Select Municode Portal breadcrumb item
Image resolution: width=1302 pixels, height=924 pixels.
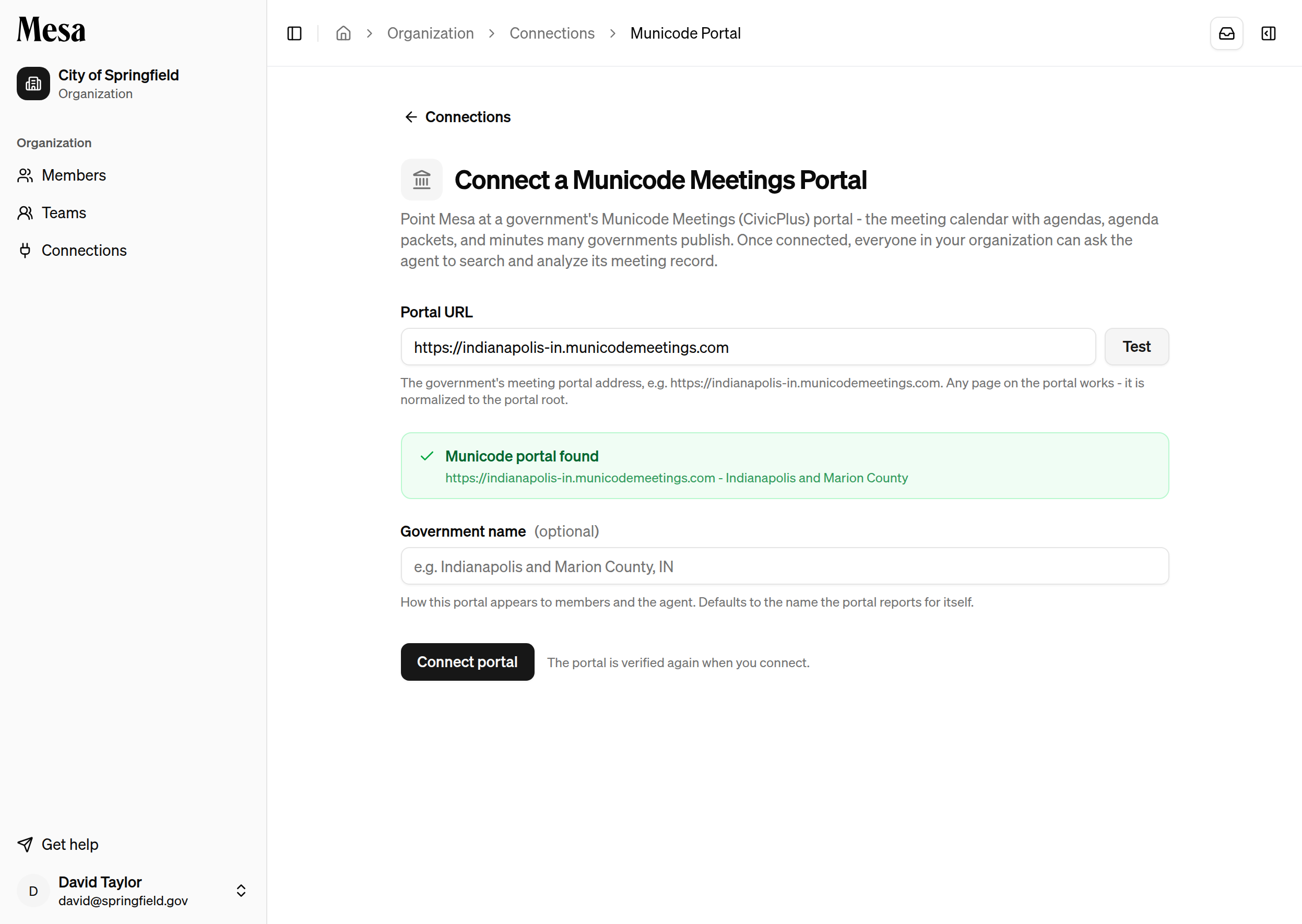pos(685,33)
